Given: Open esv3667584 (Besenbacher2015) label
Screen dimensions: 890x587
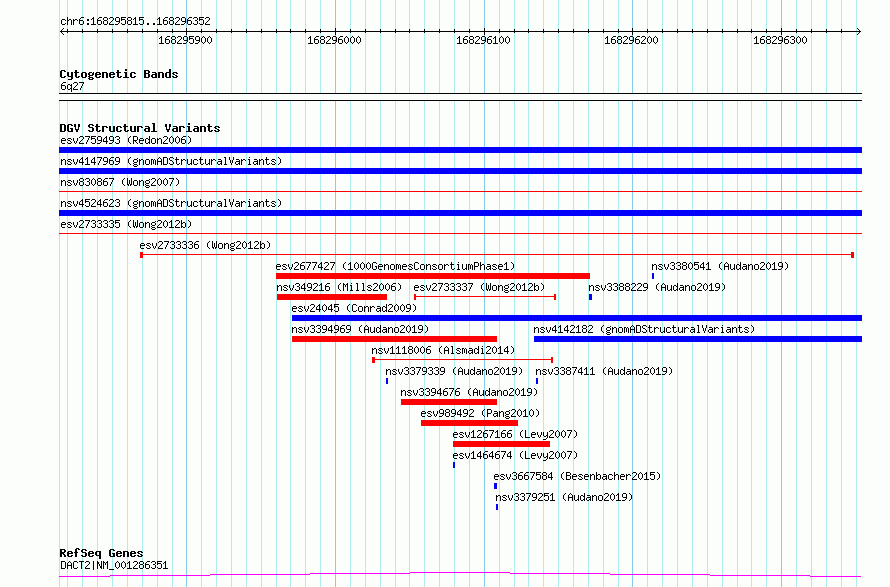Looking at the screenshot, I should click(577, 476).
